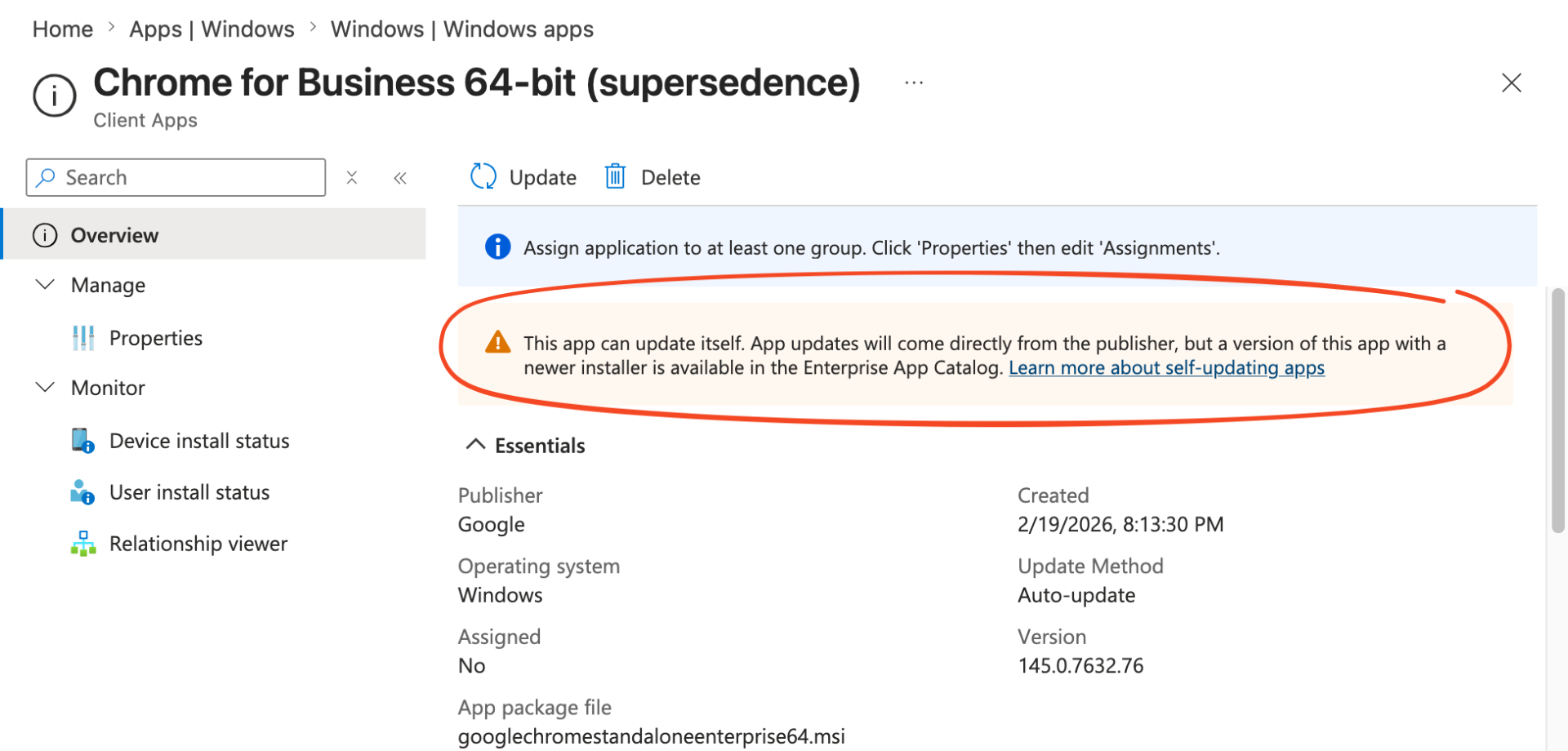
Task: Click the Created field label
Action: point(1053,495)
